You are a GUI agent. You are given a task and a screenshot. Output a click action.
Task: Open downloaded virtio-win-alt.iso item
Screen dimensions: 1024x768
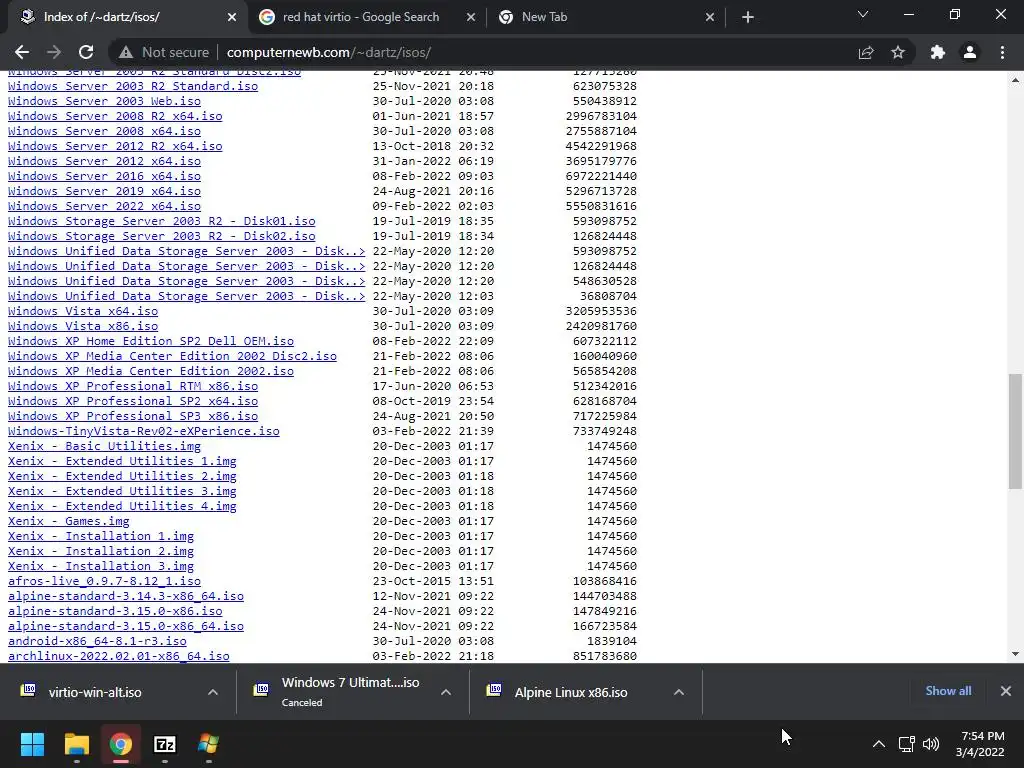click(95, 692)
